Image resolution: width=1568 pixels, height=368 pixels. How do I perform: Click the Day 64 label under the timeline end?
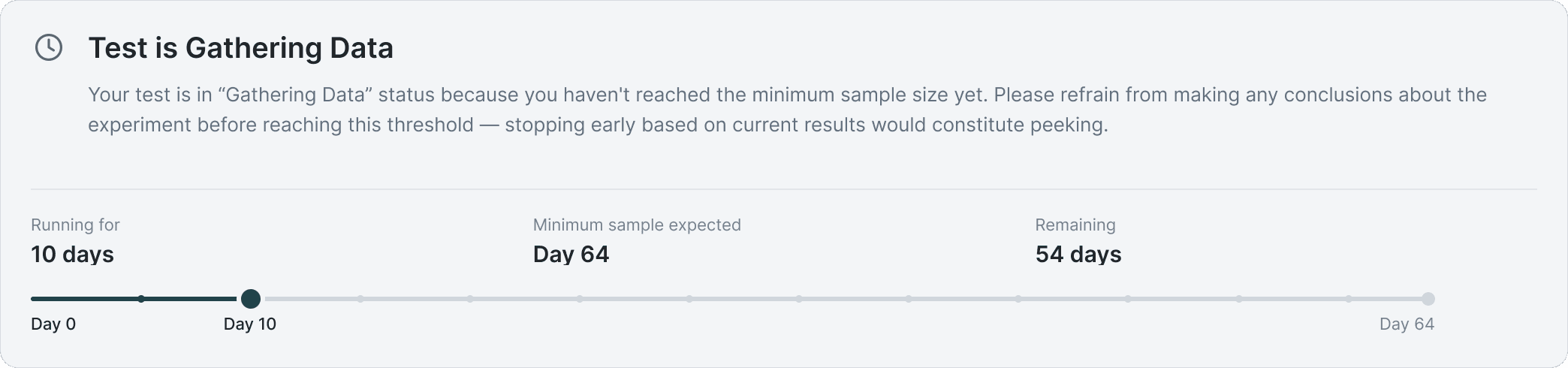[1407, 324]
